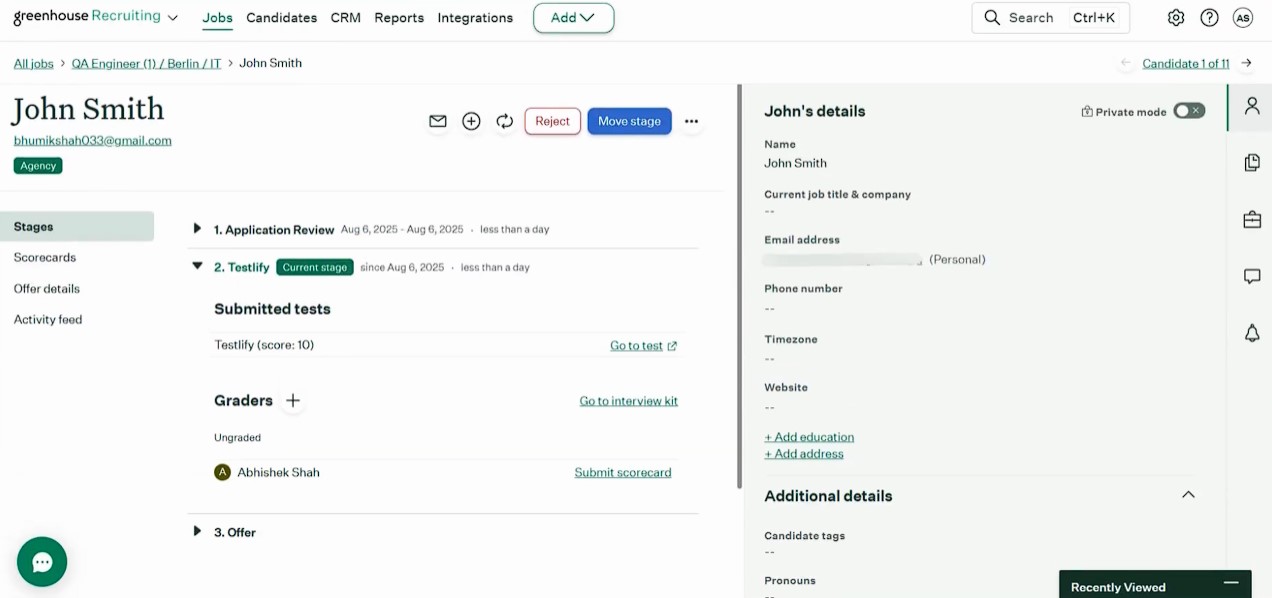Open the Add dropdown button
Viewport: 1272px width, 598px height.
click(x=574, y=18)
